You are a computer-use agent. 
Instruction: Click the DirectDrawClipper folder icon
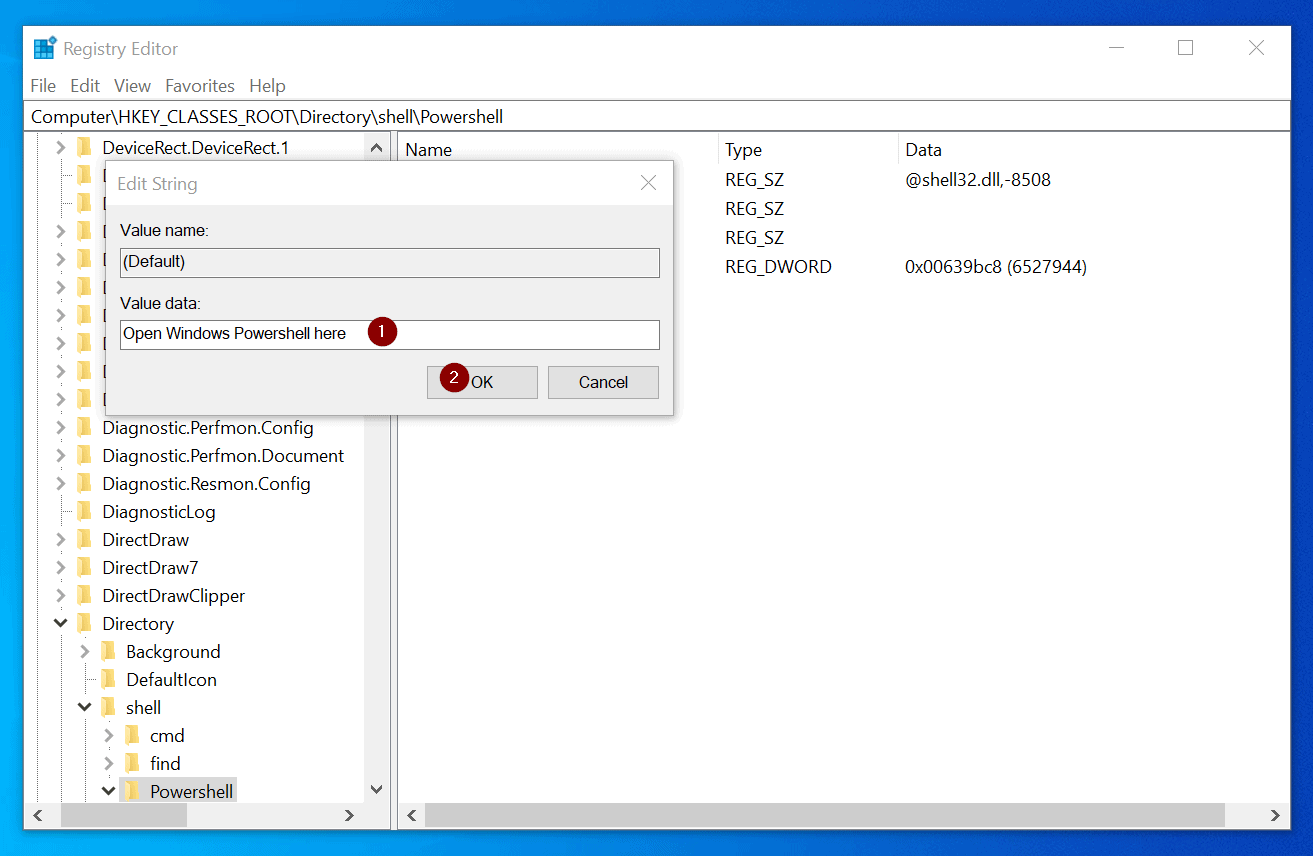click(85, 596)
